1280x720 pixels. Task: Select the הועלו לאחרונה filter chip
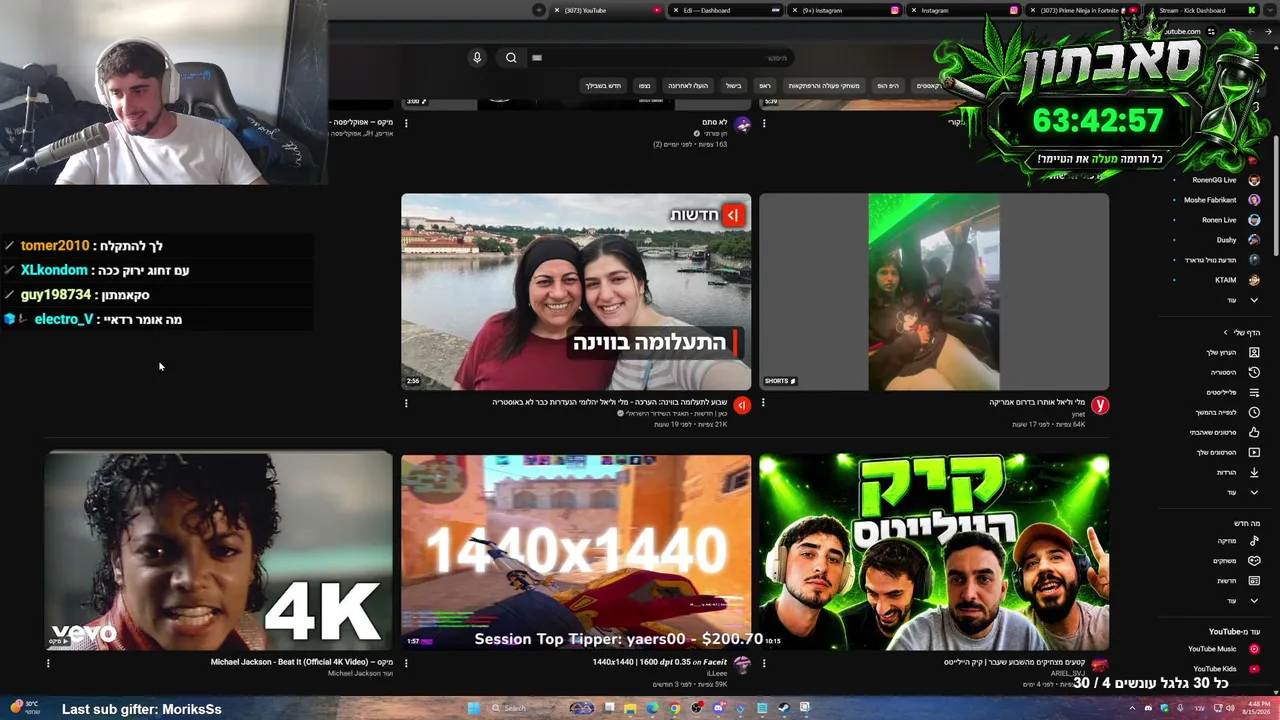[688, 86]
